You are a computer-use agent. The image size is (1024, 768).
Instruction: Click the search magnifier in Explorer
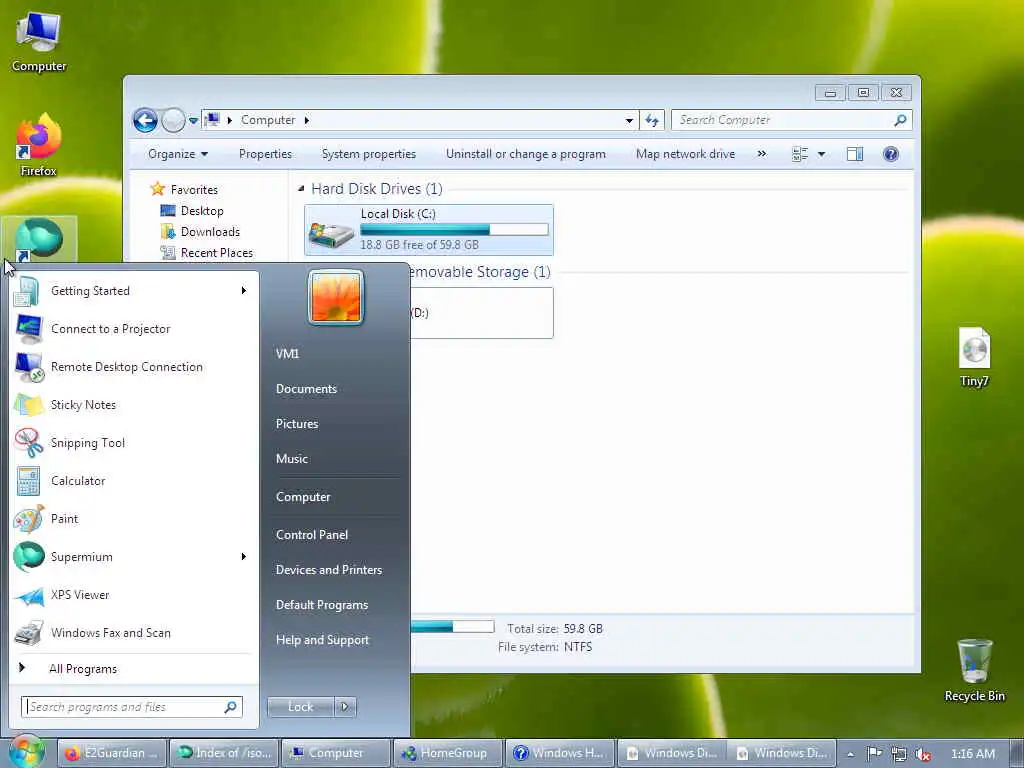[901, 120]
